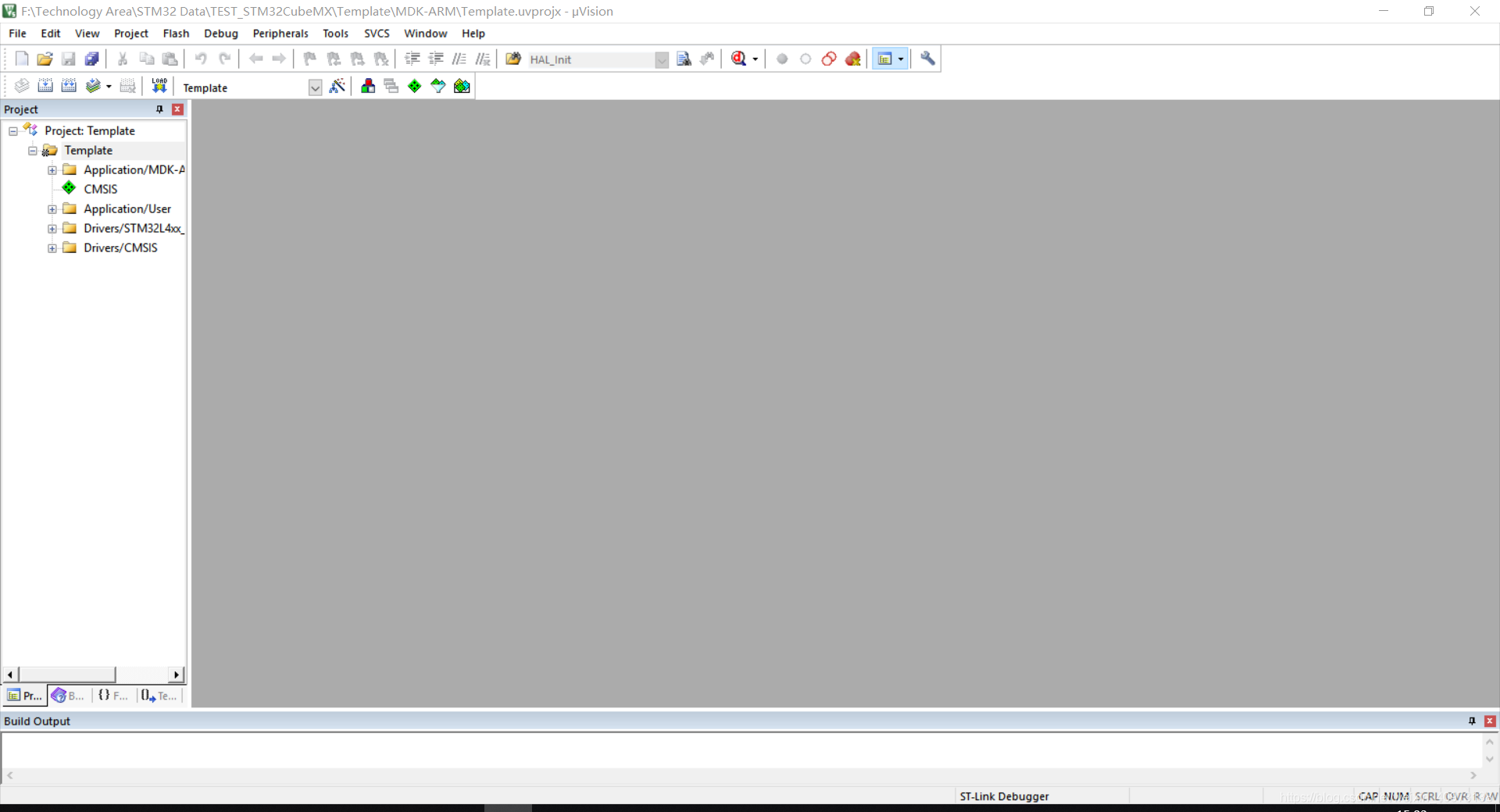Expand the Application/MDK-A folder
Screen dimensions: 1500x812
click(52, 170)
